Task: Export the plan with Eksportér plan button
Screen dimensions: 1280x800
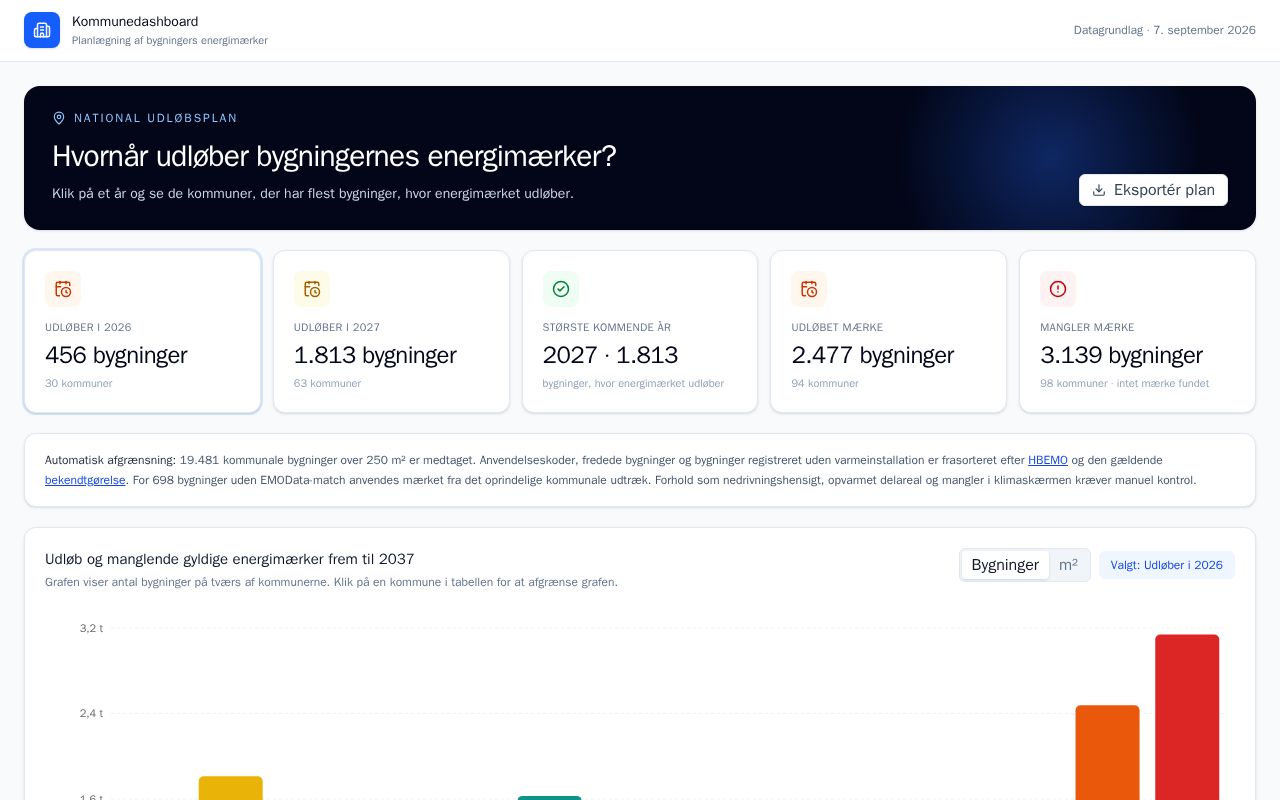Action: click(1153, 190)
